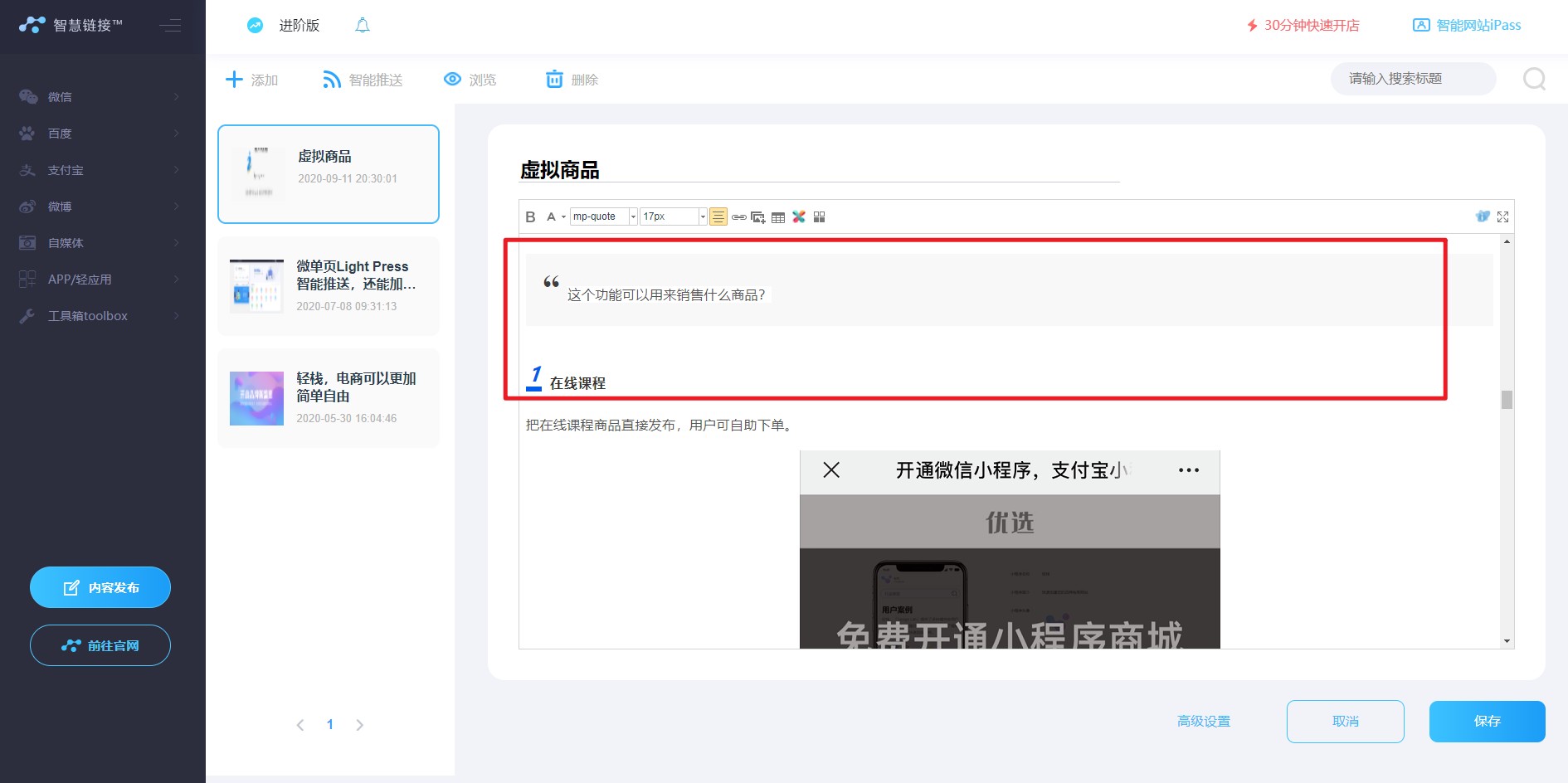1568x783 pixels.
Task: Click the font color A icon
Action: click(x=551, y=216)
